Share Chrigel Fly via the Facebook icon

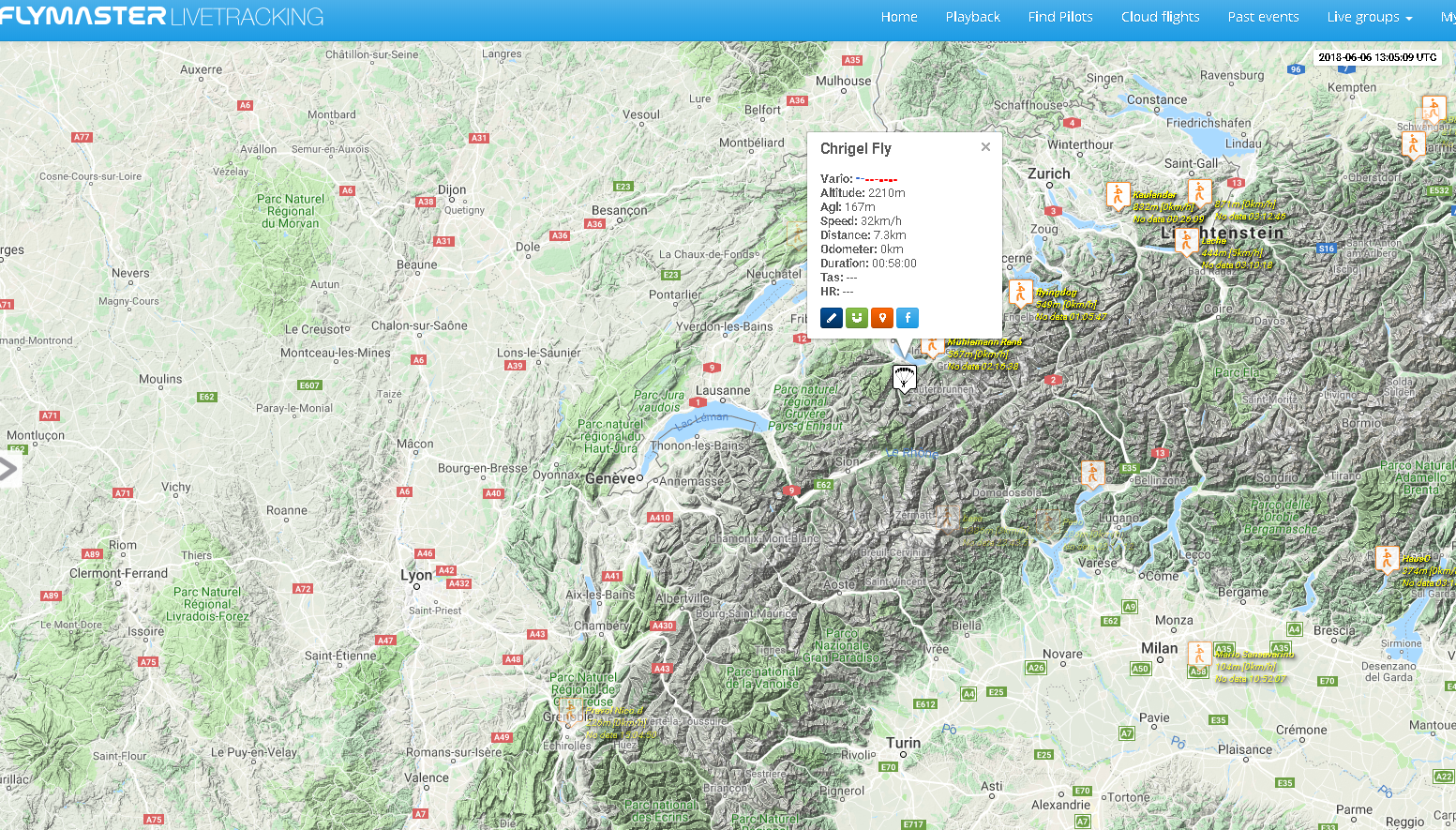pyautogui.click(x=908, y=318)
